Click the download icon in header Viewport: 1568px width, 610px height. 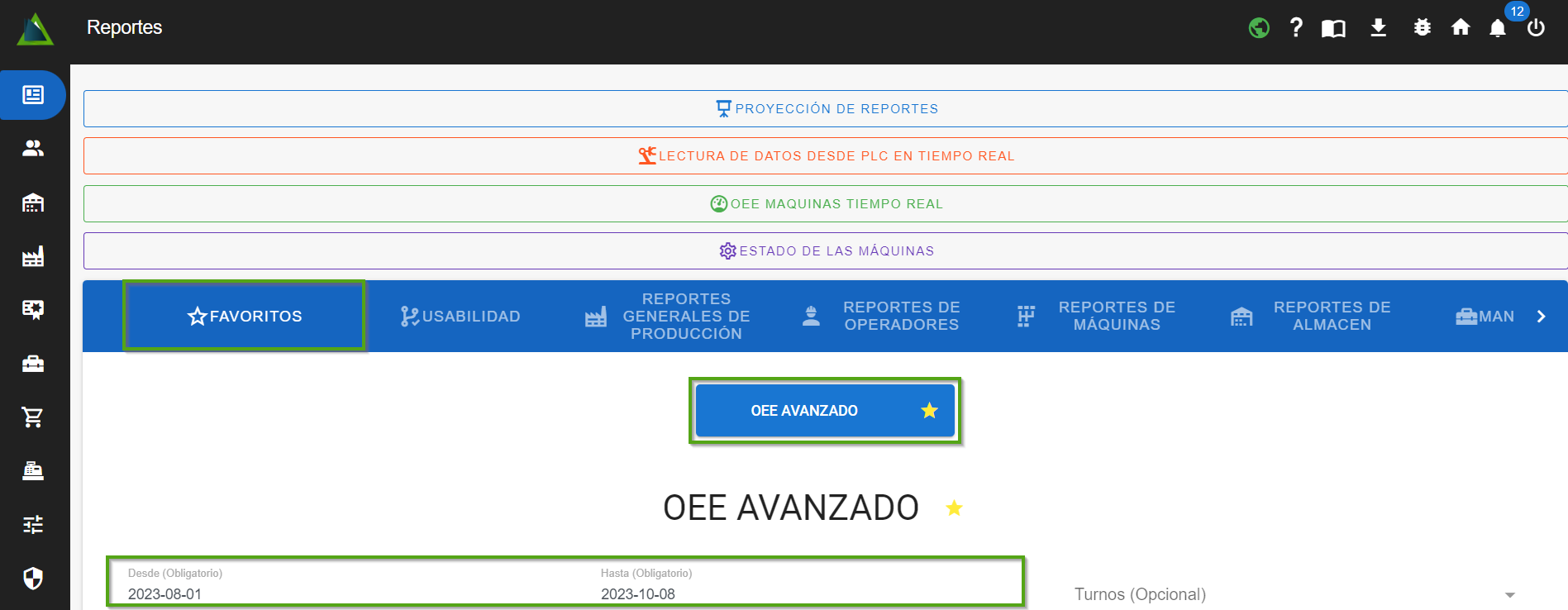(1378, 28)
